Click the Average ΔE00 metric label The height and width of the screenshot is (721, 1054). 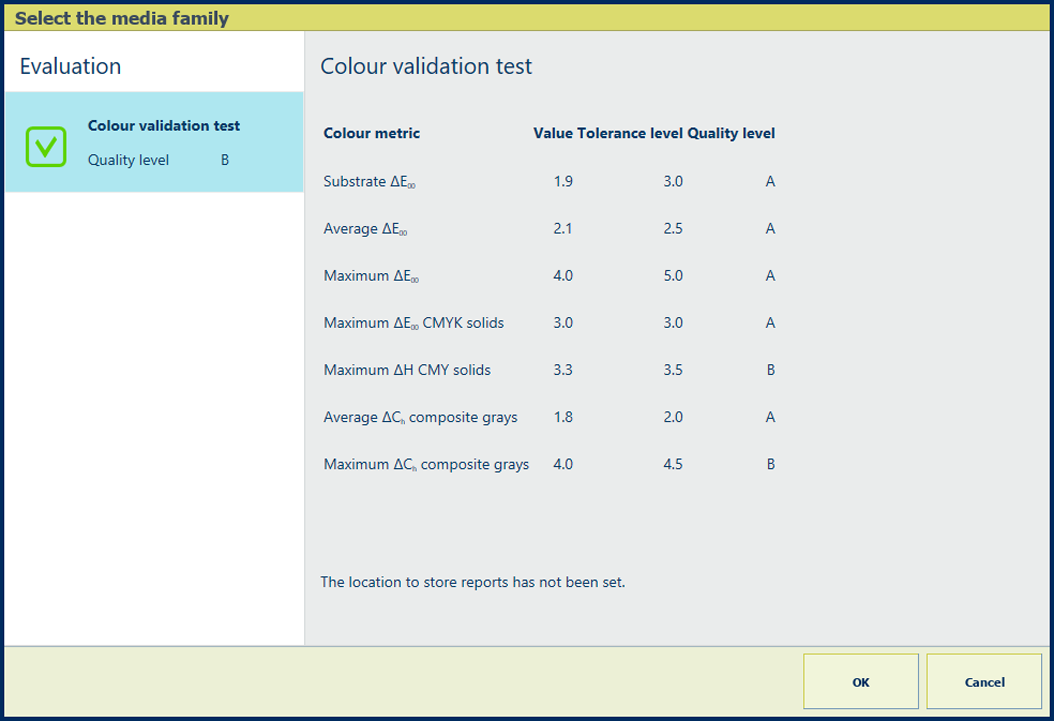tap(365, 229)
